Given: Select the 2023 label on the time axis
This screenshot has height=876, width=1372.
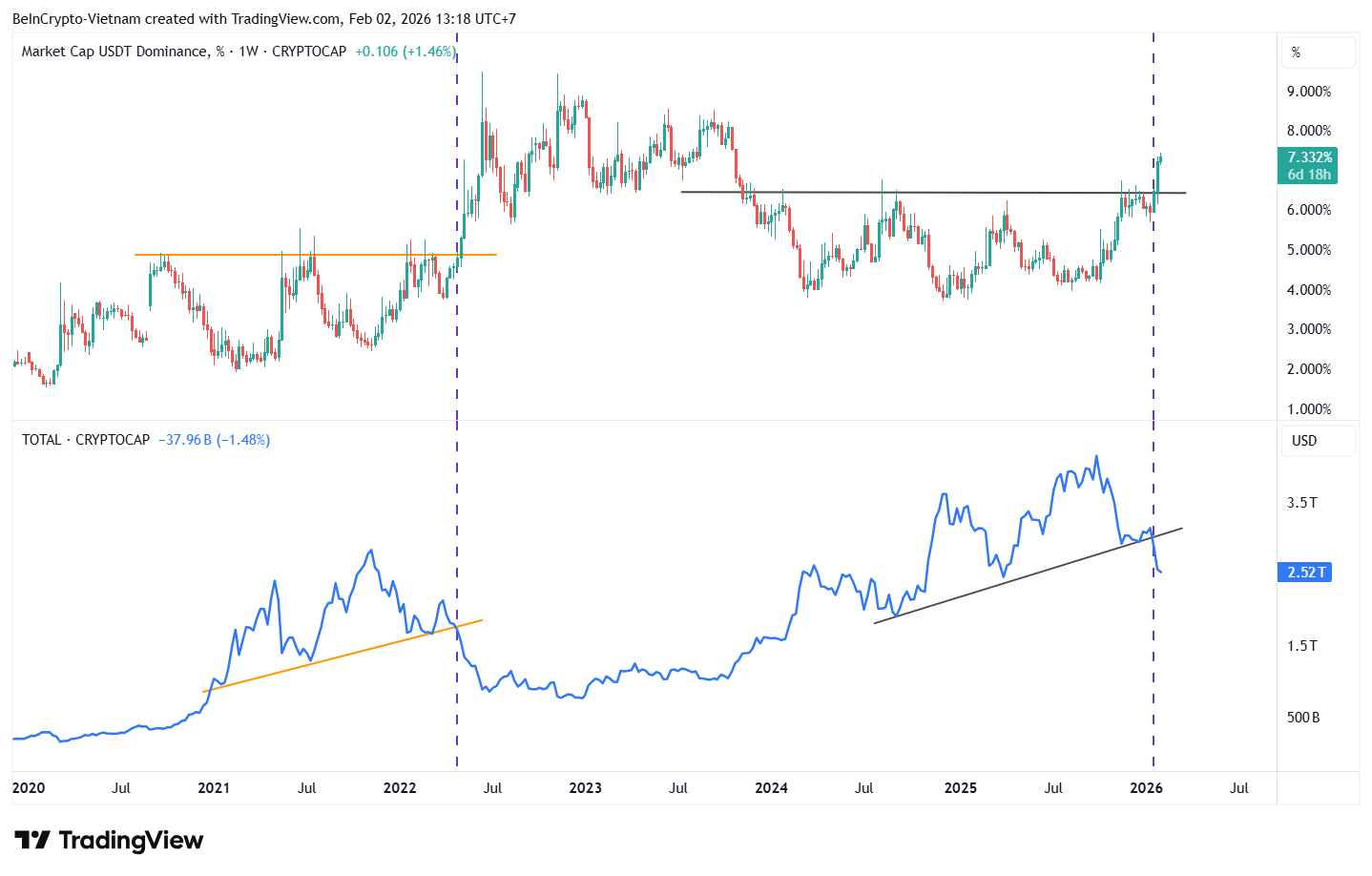Looking at the screenshot, I should (x=585, y=788).
